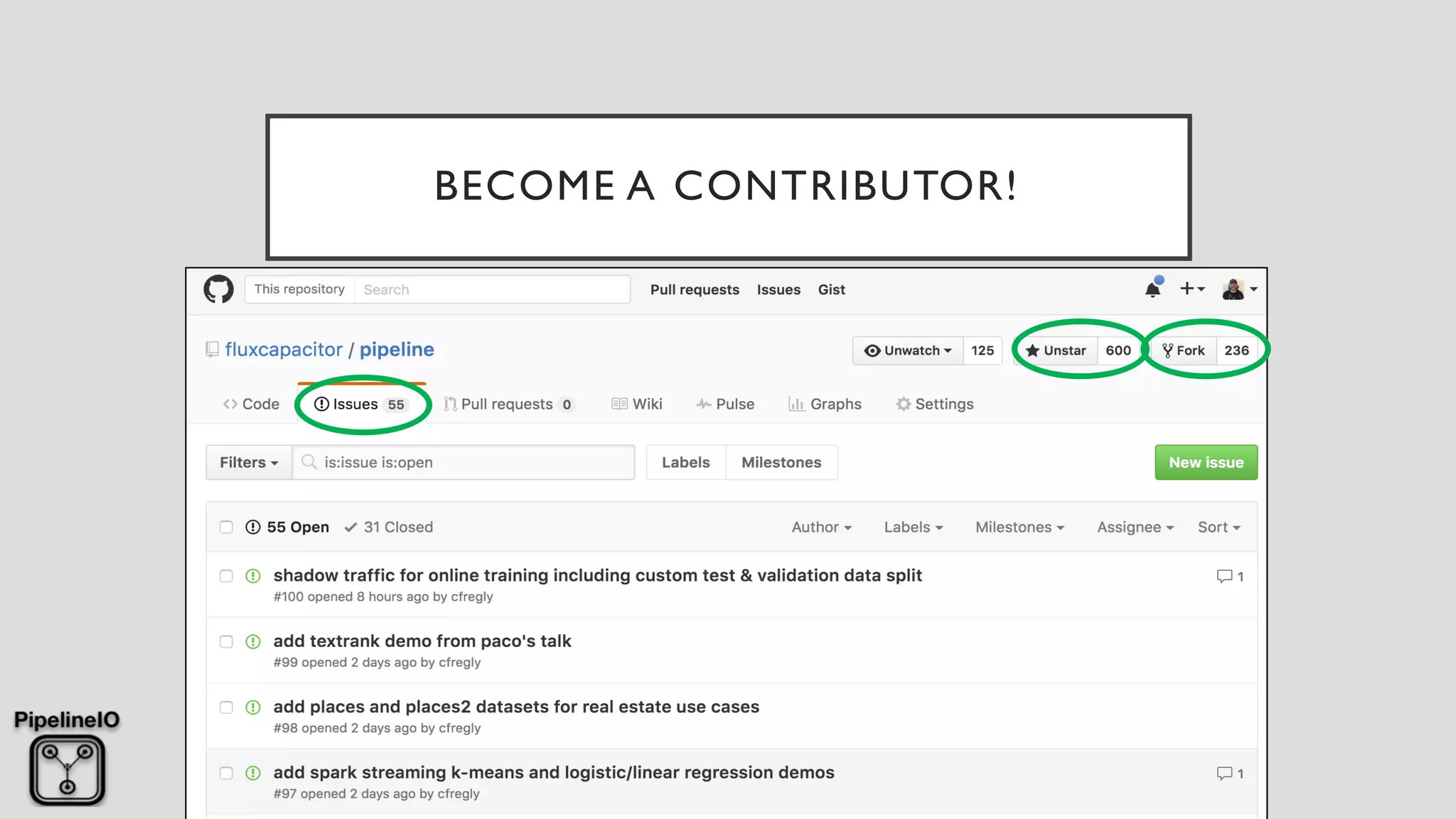Click Pull requests in the top navigation
The height and width of the screenshot is (819, 1456).
[695, 289]
